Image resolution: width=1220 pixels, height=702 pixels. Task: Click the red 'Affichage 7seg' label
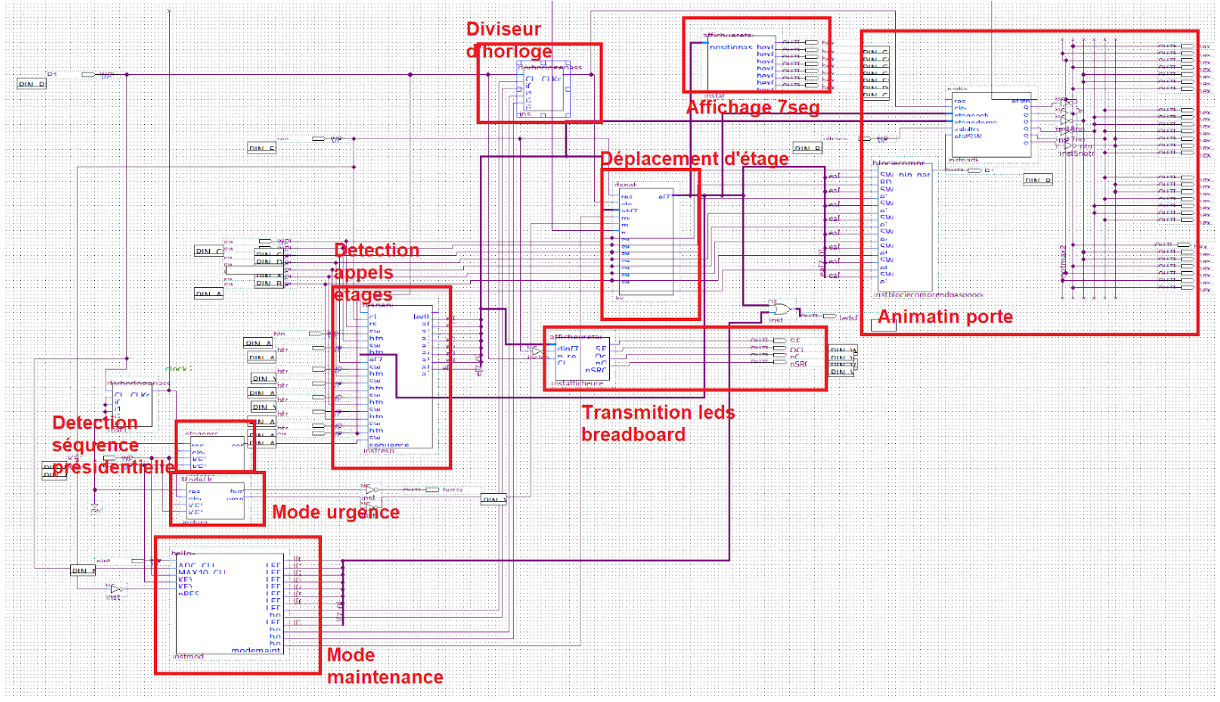point(752,108)
